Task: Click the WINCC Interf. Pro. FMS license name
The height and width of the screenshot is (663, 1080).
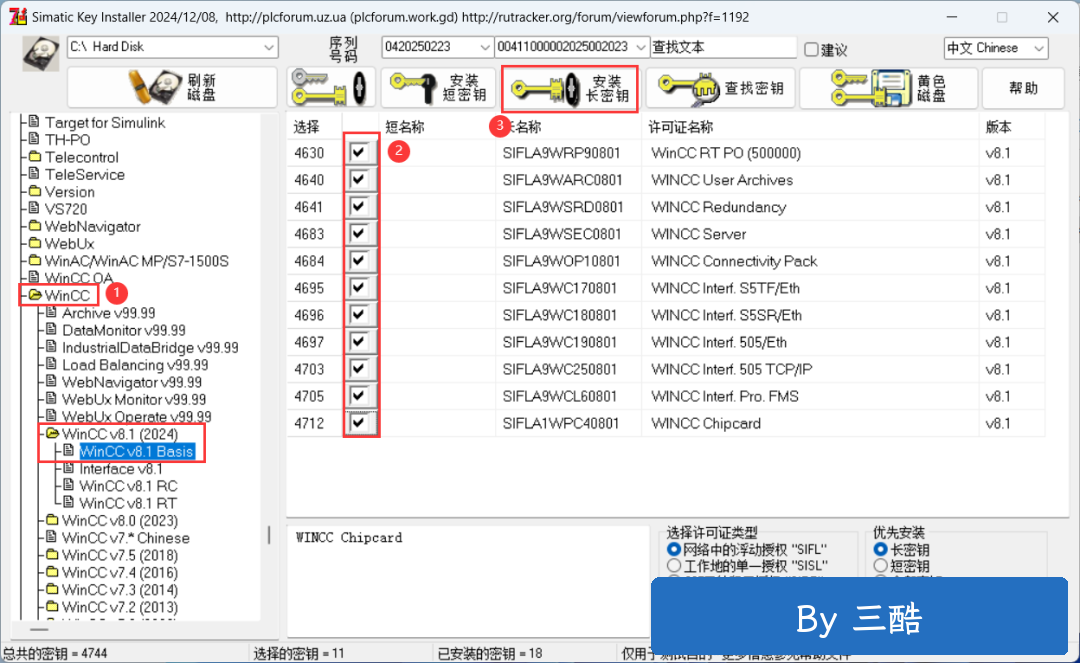Action: (x=725, y=396)
